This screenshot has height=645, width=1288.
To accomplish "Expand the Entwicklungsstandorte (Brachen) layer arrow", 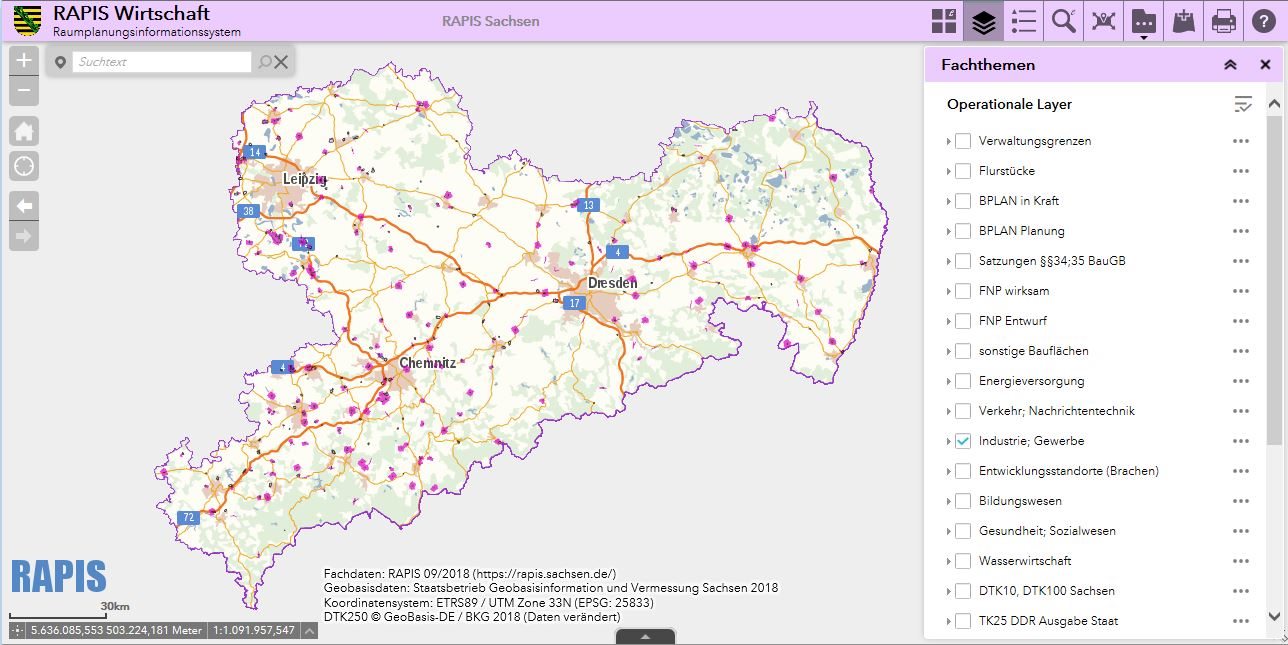I will [948, 471].
